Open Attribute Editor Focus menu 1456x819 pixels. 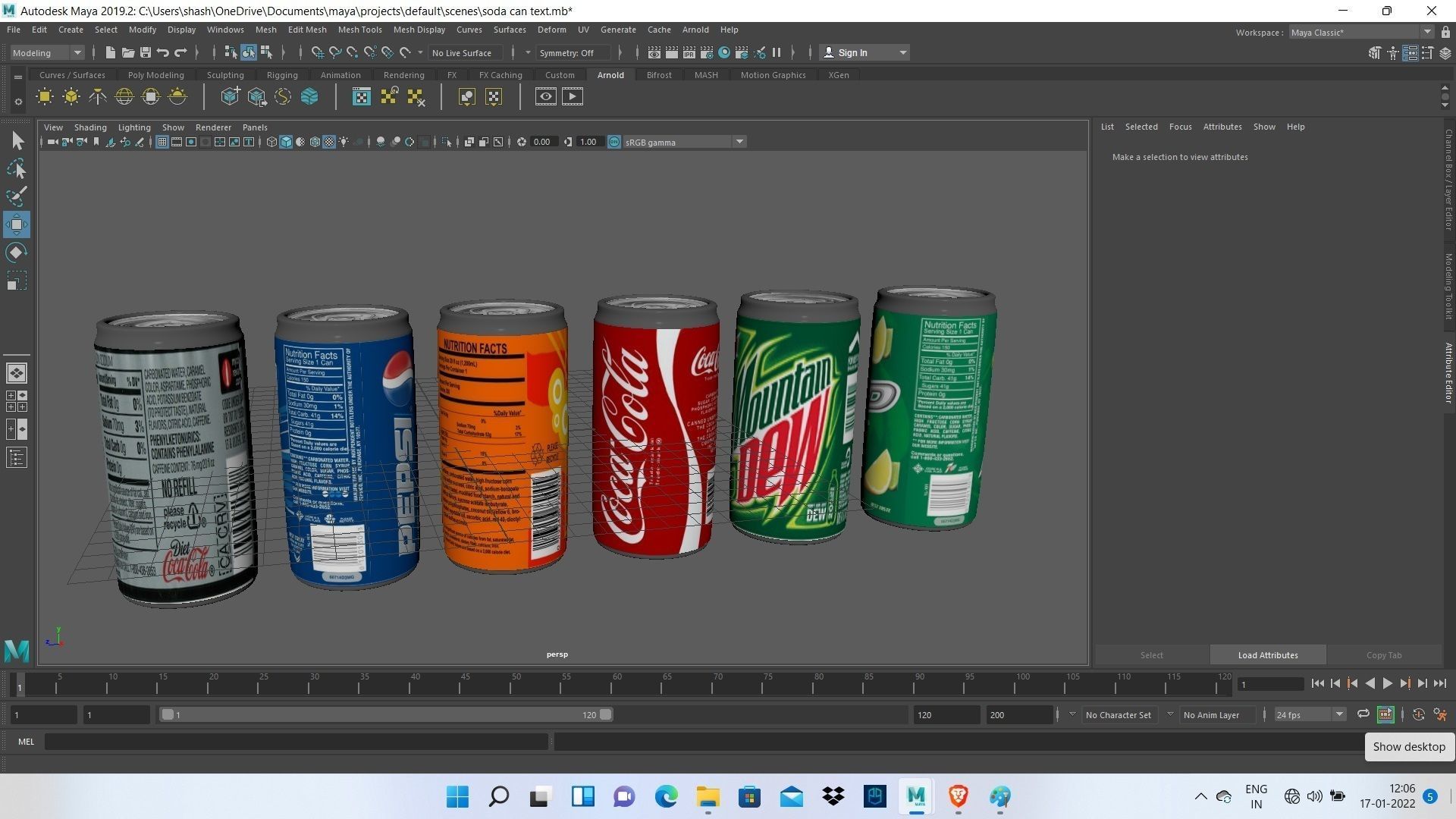pyautogui.click(x=1180, y=127)
